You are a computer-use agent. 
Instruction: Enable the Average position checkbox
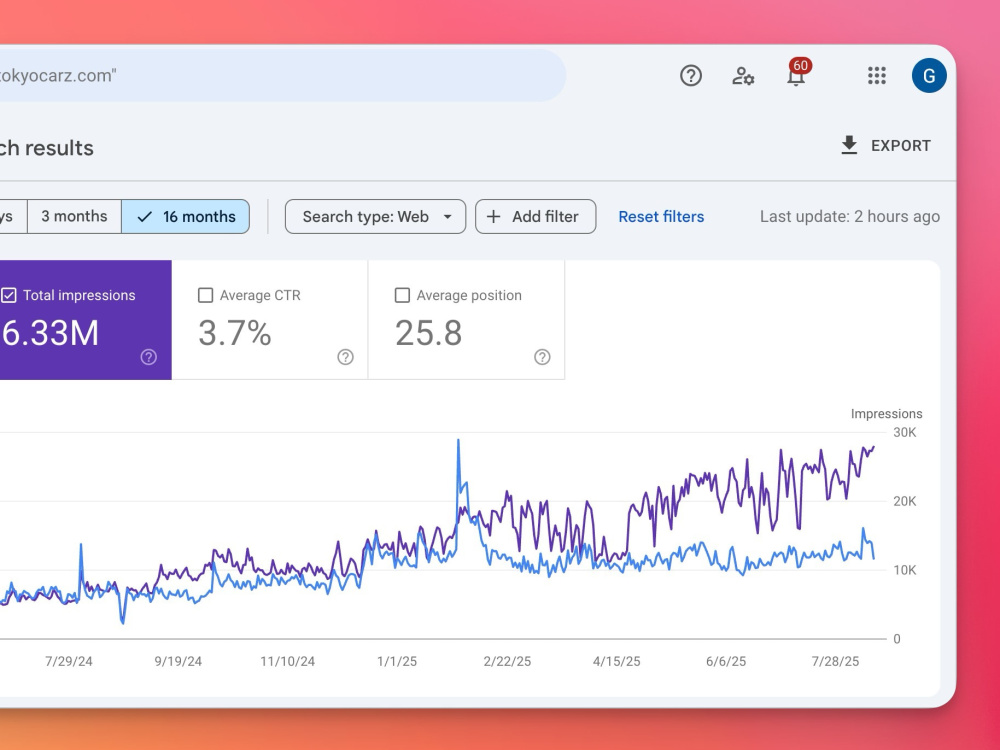coord(402,295)
